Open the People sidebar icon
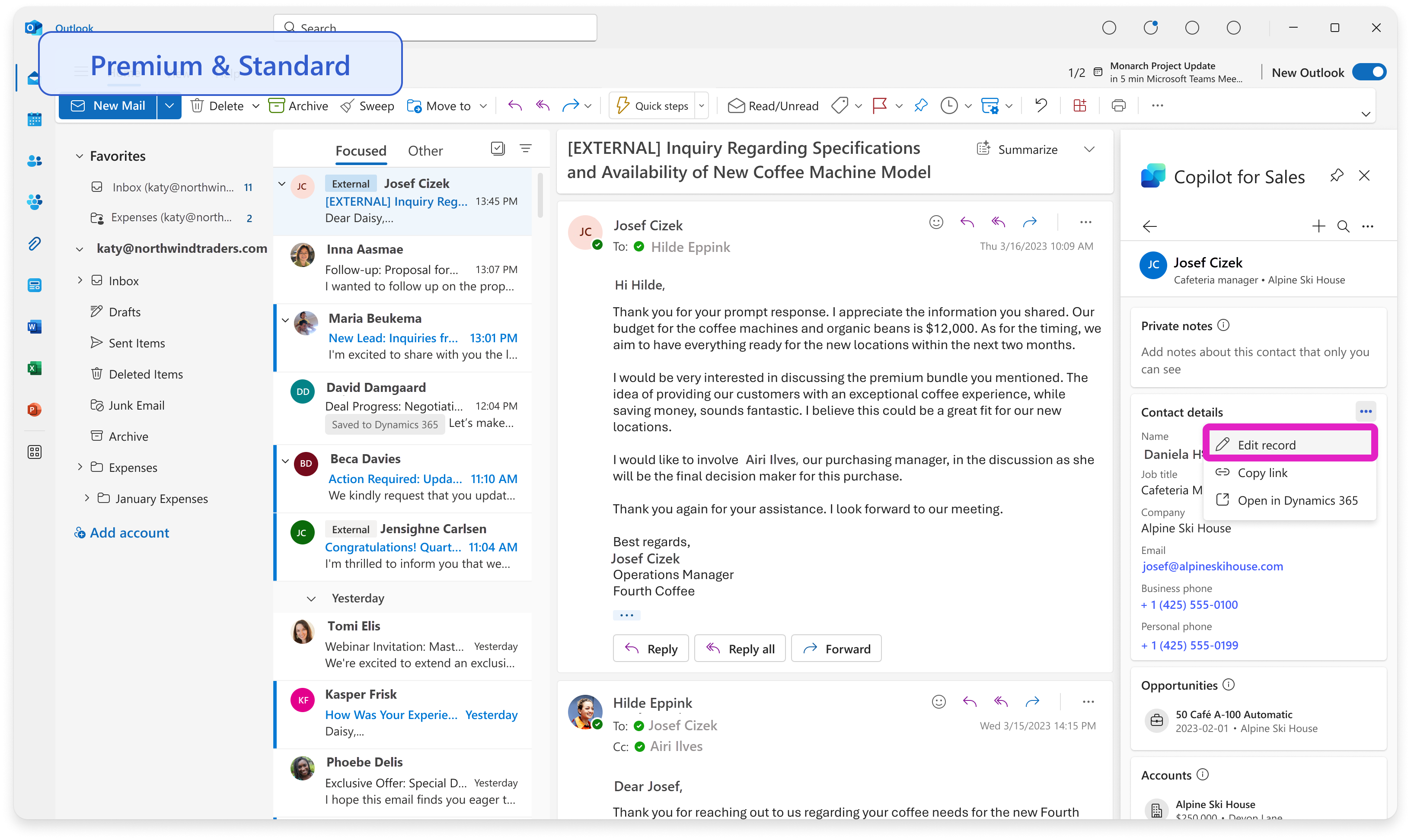Screen dimensions: 1411x840 pyautogui.click(x=34, y=161)
